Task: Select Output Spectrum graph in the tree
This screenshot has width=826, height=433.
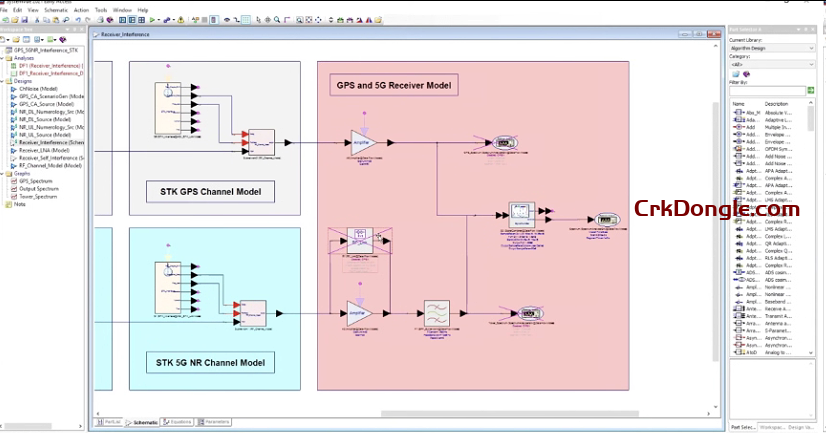Action: (40, 189)
